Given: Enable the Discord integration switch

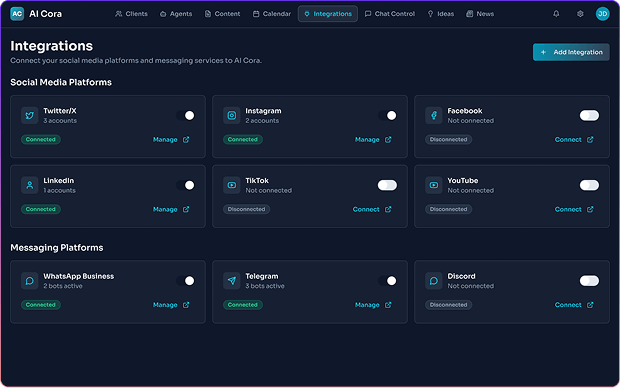Looking at the screenshot, I should (x=589, y=281).
